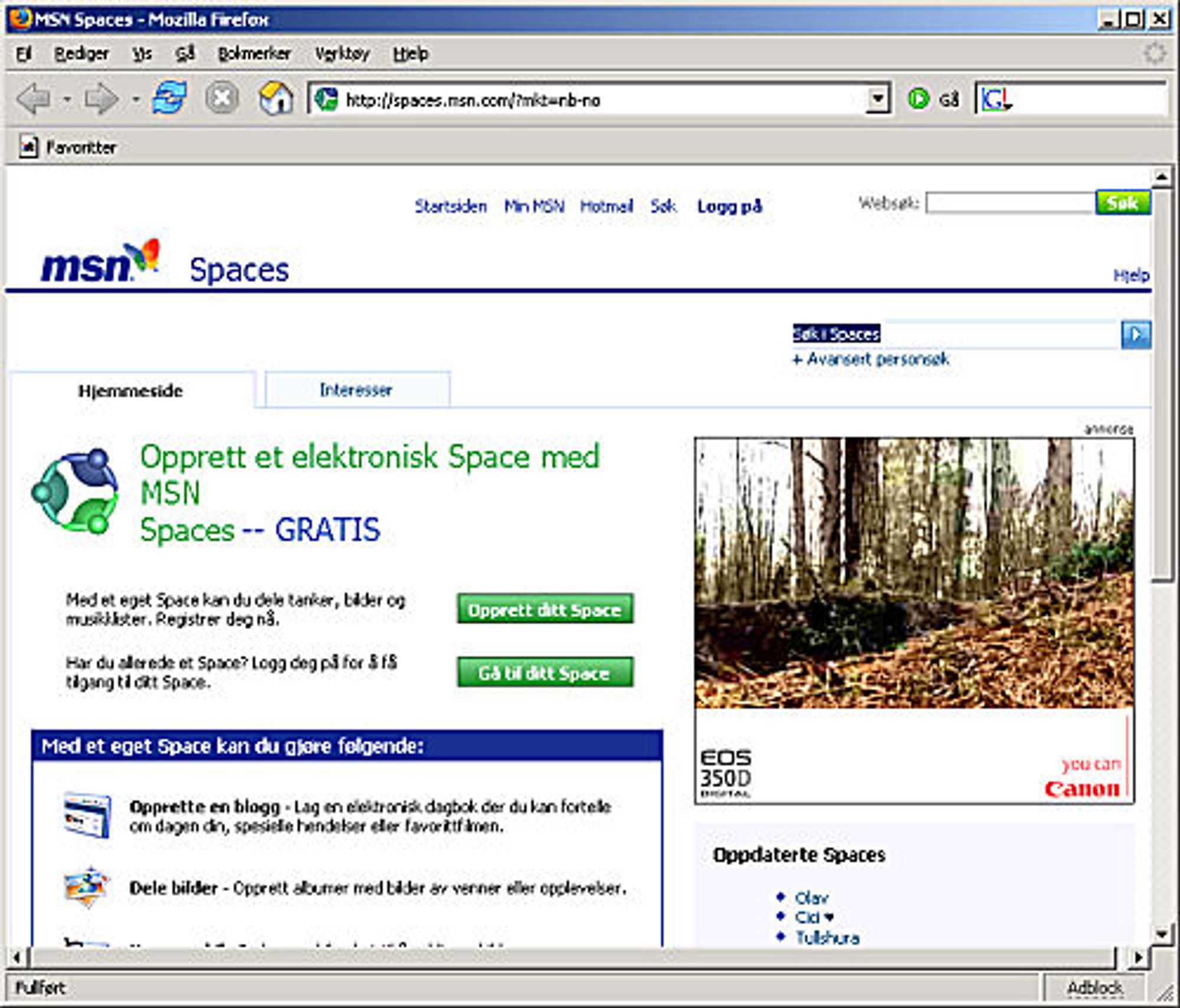The image size is (1180, 1008).
Task: Click the Hotmail link
Action: (x=607, y=206)
